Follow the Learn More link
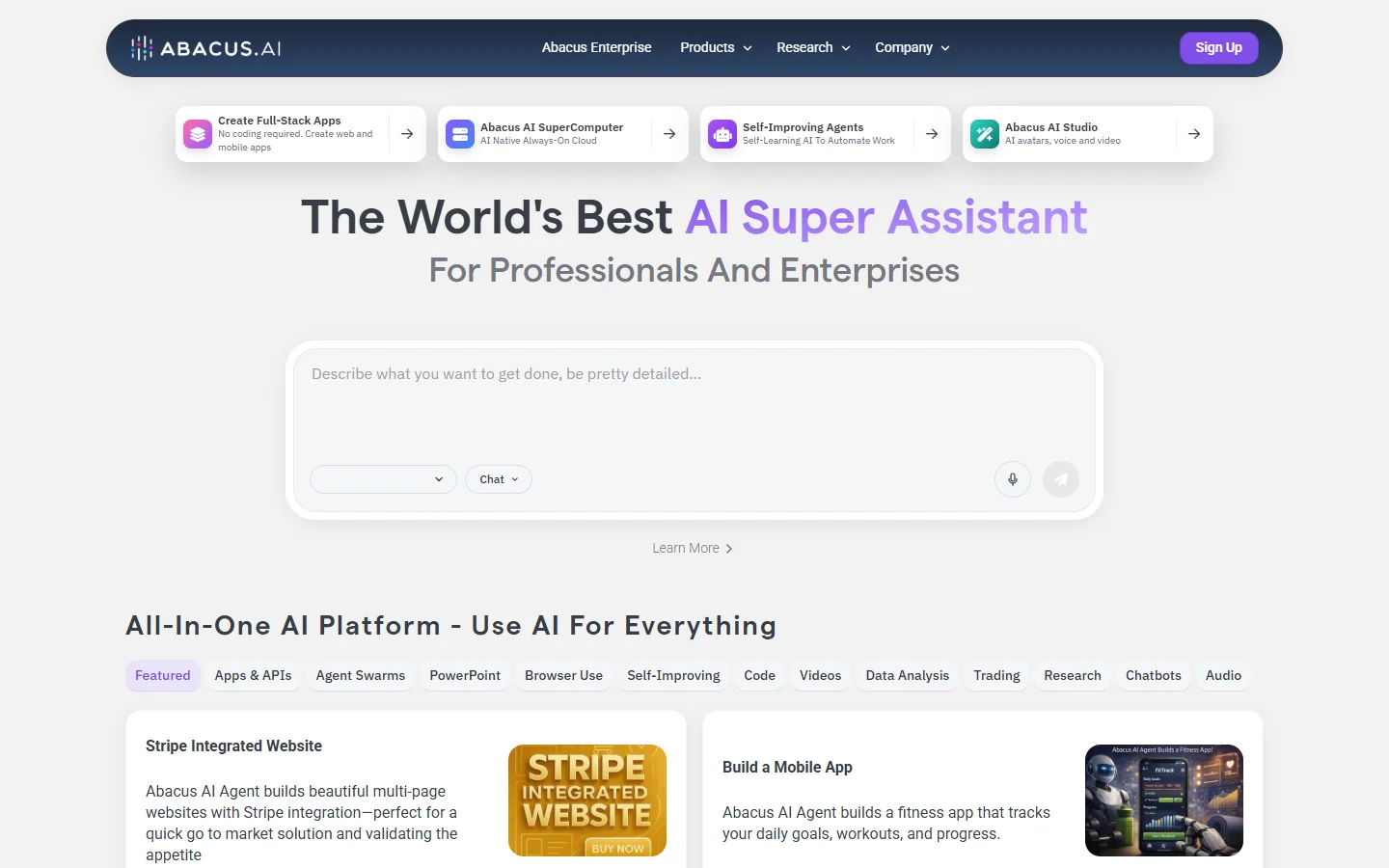 (693, 548)
